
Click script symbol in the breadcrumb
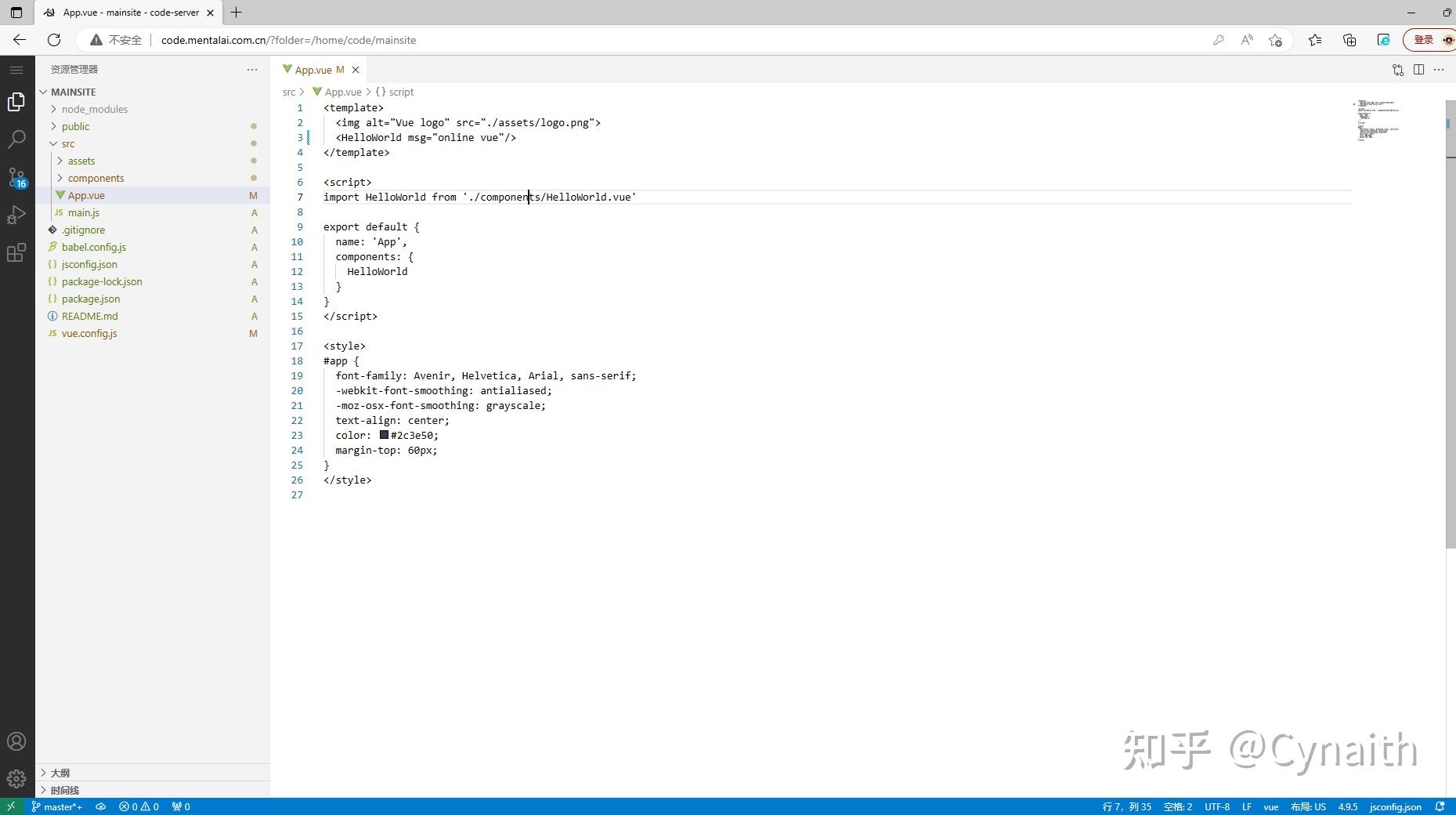pyautogui.click(x=395, y=92)
